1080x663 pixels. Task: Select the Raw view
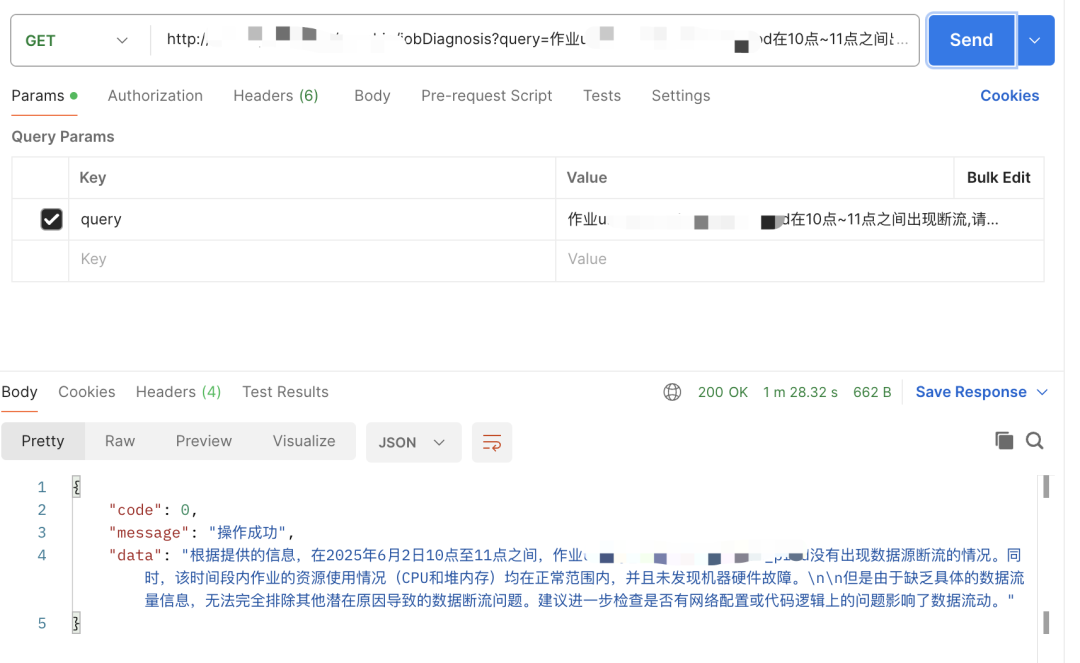coord(120,441)
